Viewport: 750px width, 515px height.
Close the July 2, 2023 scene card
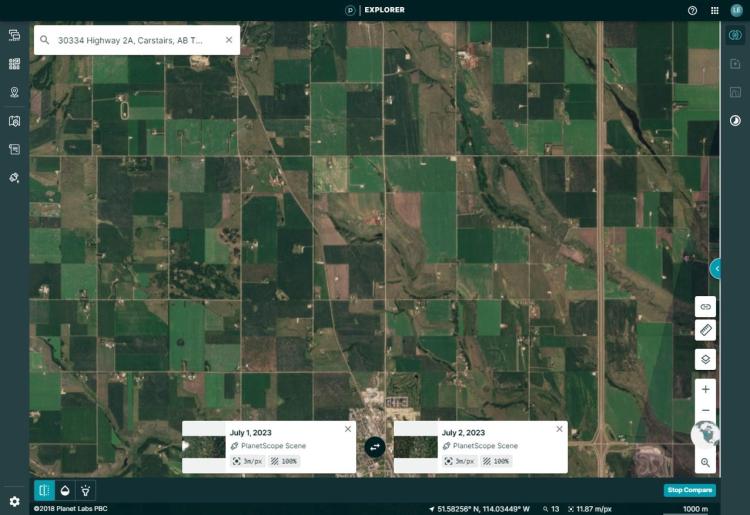[559, 429]
